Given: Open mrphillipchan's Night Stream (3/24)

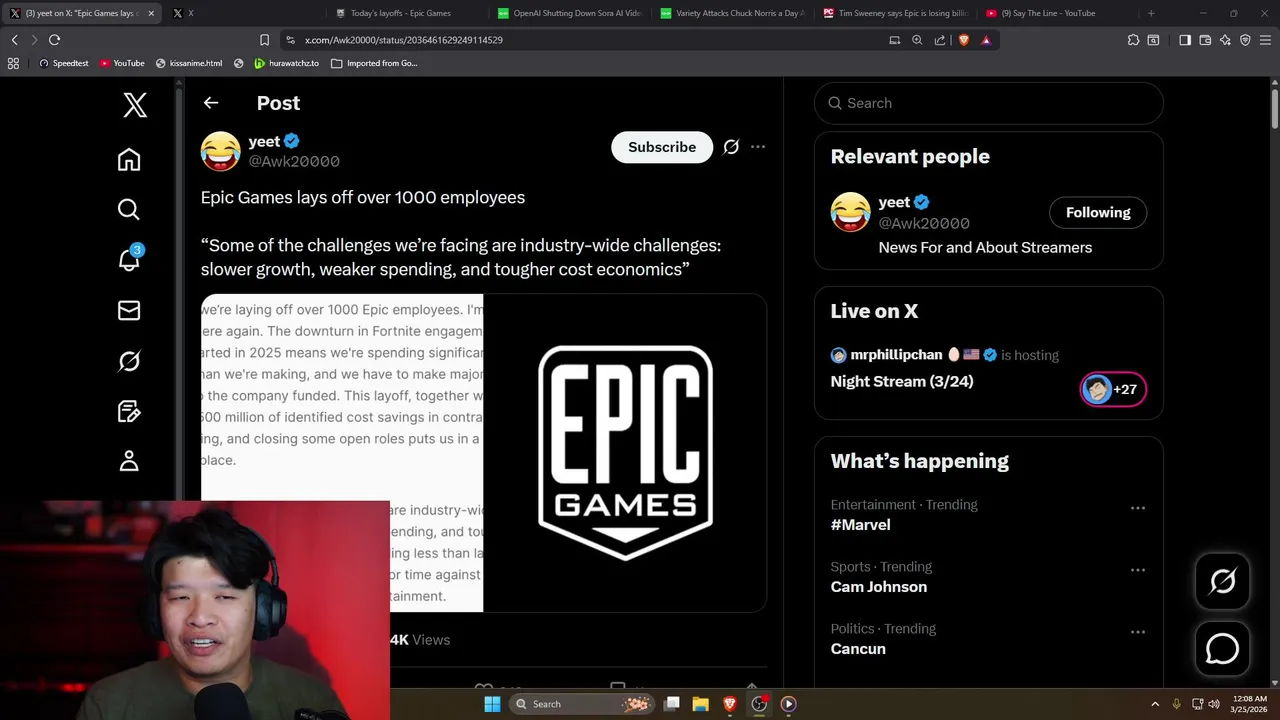Looking at the screenshot, I should pos(902,381).
